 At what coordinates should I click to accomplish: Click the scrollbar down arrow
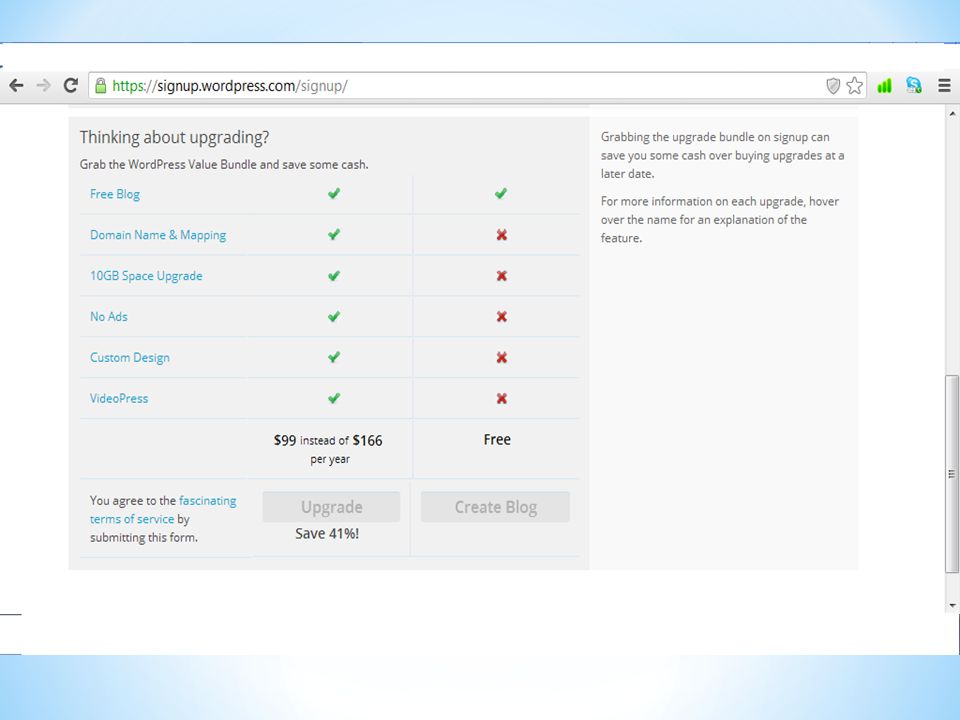coord(951,605)
